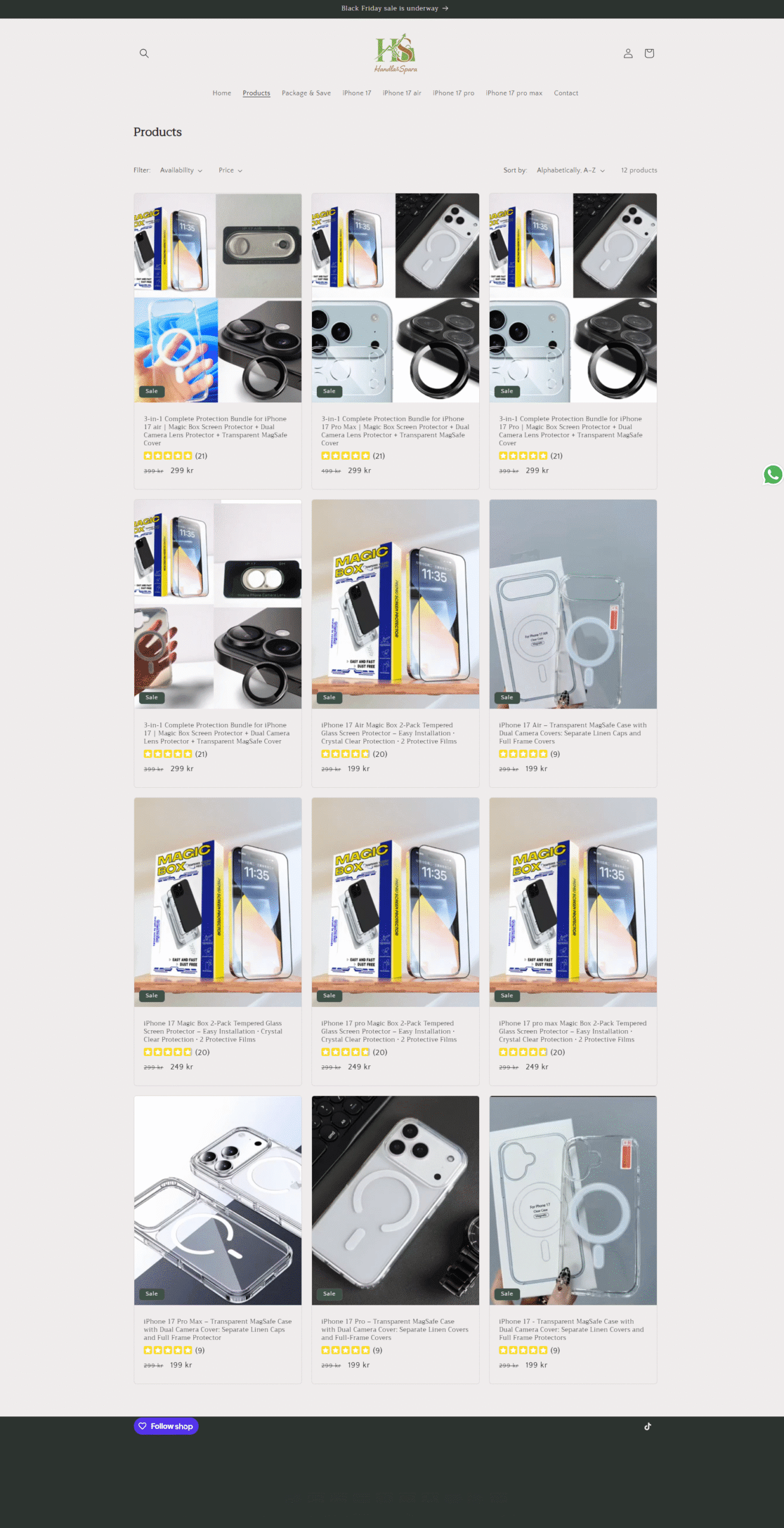Image resolution: width=784 pixels, height=1528 pixels.
Task: Open the Contact menu link
Action: coord(566,93)
